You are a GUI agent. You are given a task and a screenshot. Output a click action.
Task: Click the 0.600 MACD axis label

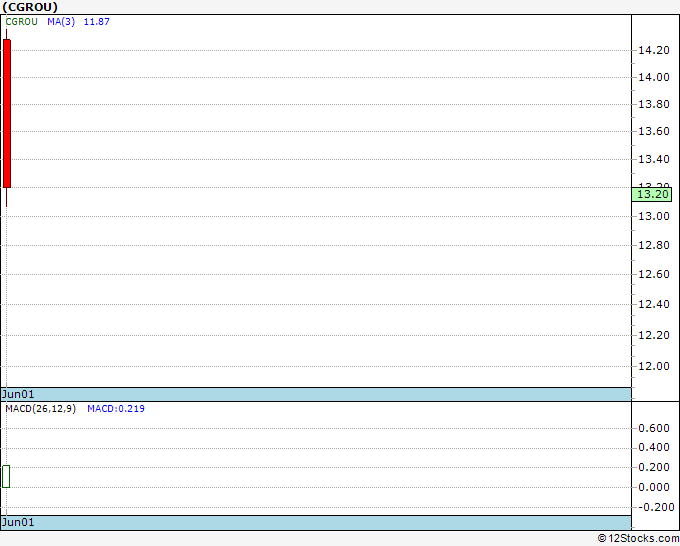[654, 428]
